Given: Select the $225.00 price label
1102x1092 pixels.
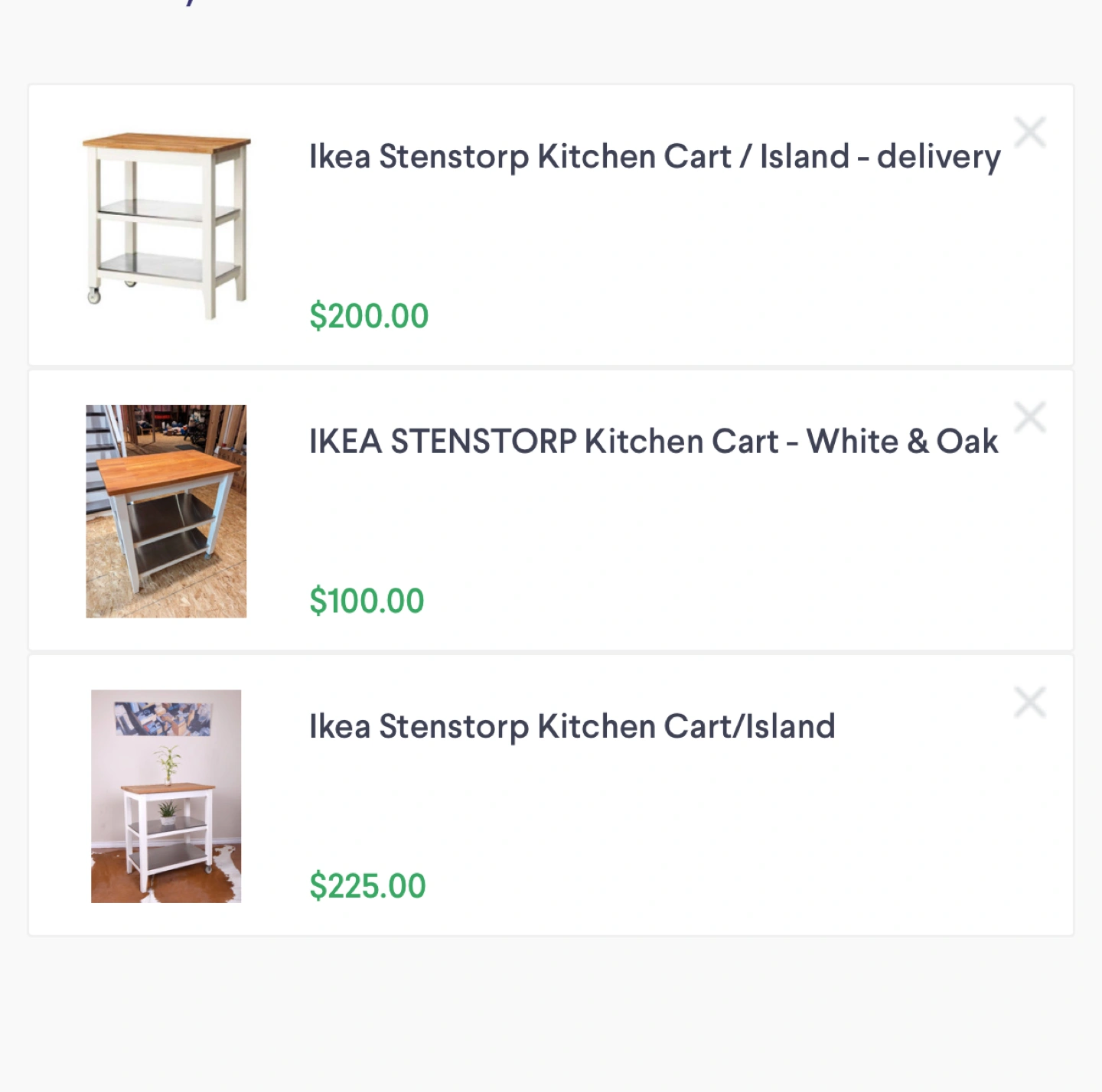Looking at the screenshot, I should pyautogui.click(x=367, y=885).
